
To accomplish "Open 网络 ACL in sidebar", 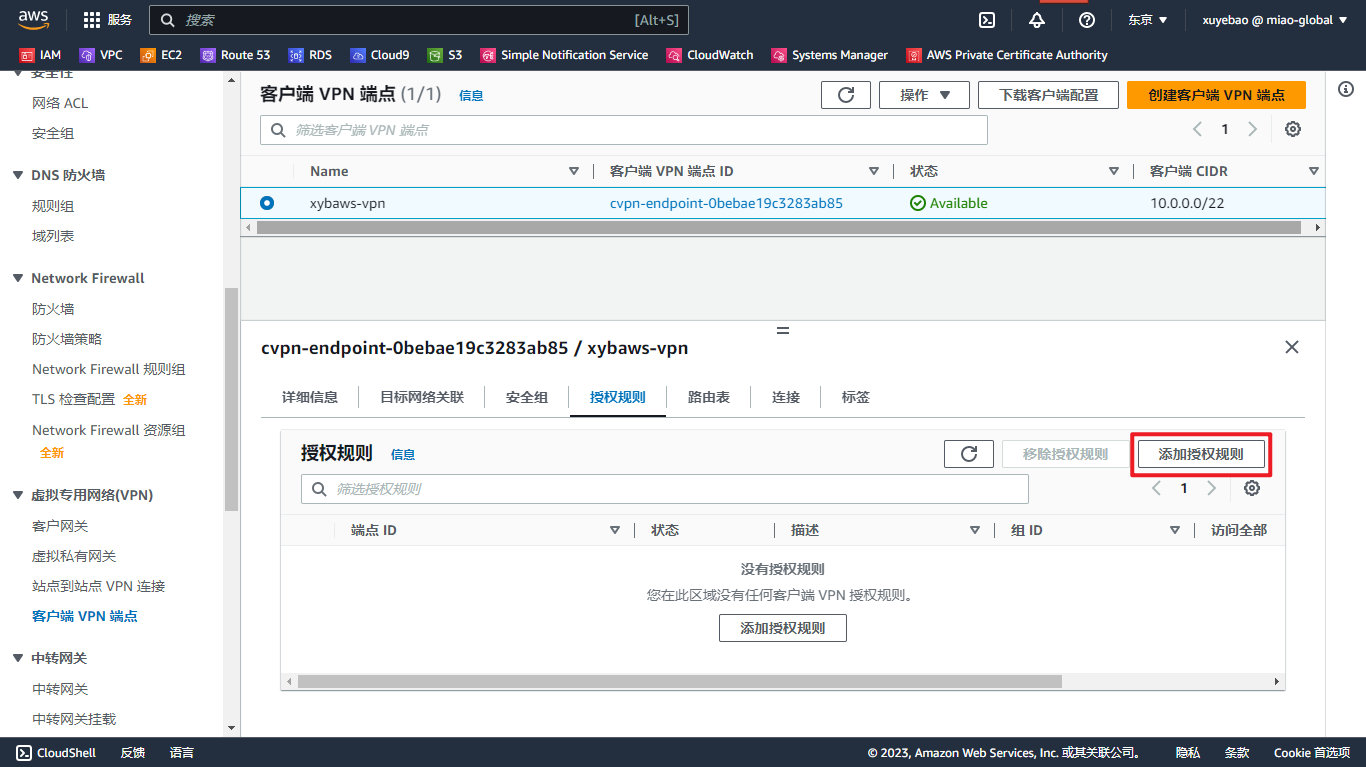I will point(60,103).
